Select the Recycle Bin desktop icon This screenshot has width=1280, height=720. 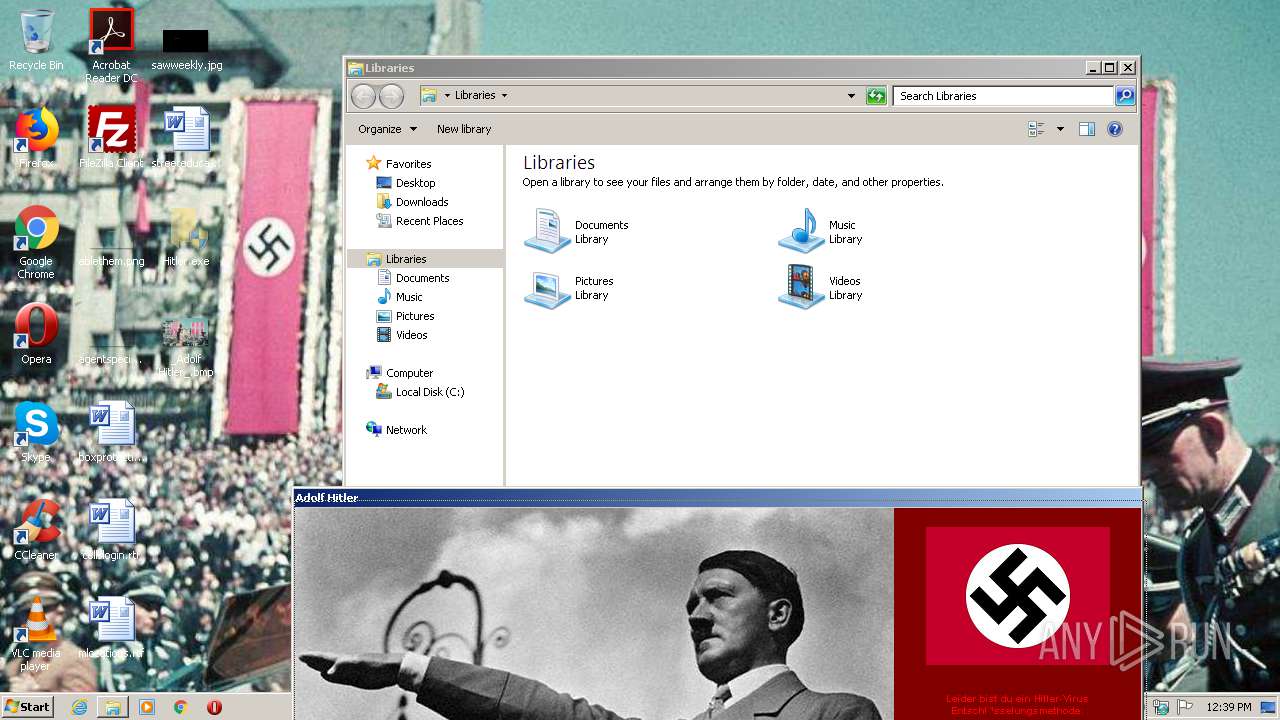[36, 40]
